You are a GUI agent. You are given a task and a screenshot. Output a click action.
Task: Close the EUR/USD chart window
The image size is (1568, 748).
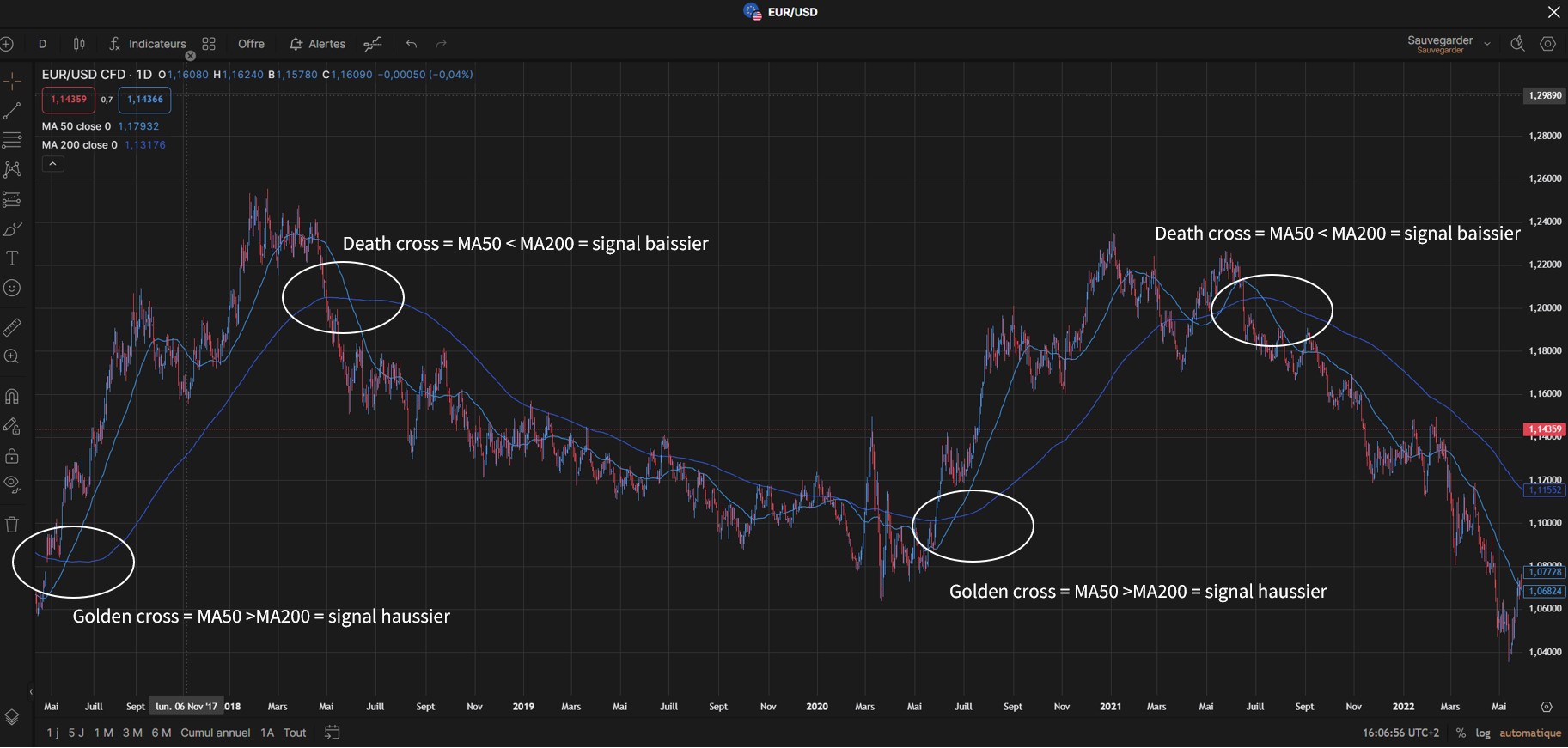tap(1553, 12)
